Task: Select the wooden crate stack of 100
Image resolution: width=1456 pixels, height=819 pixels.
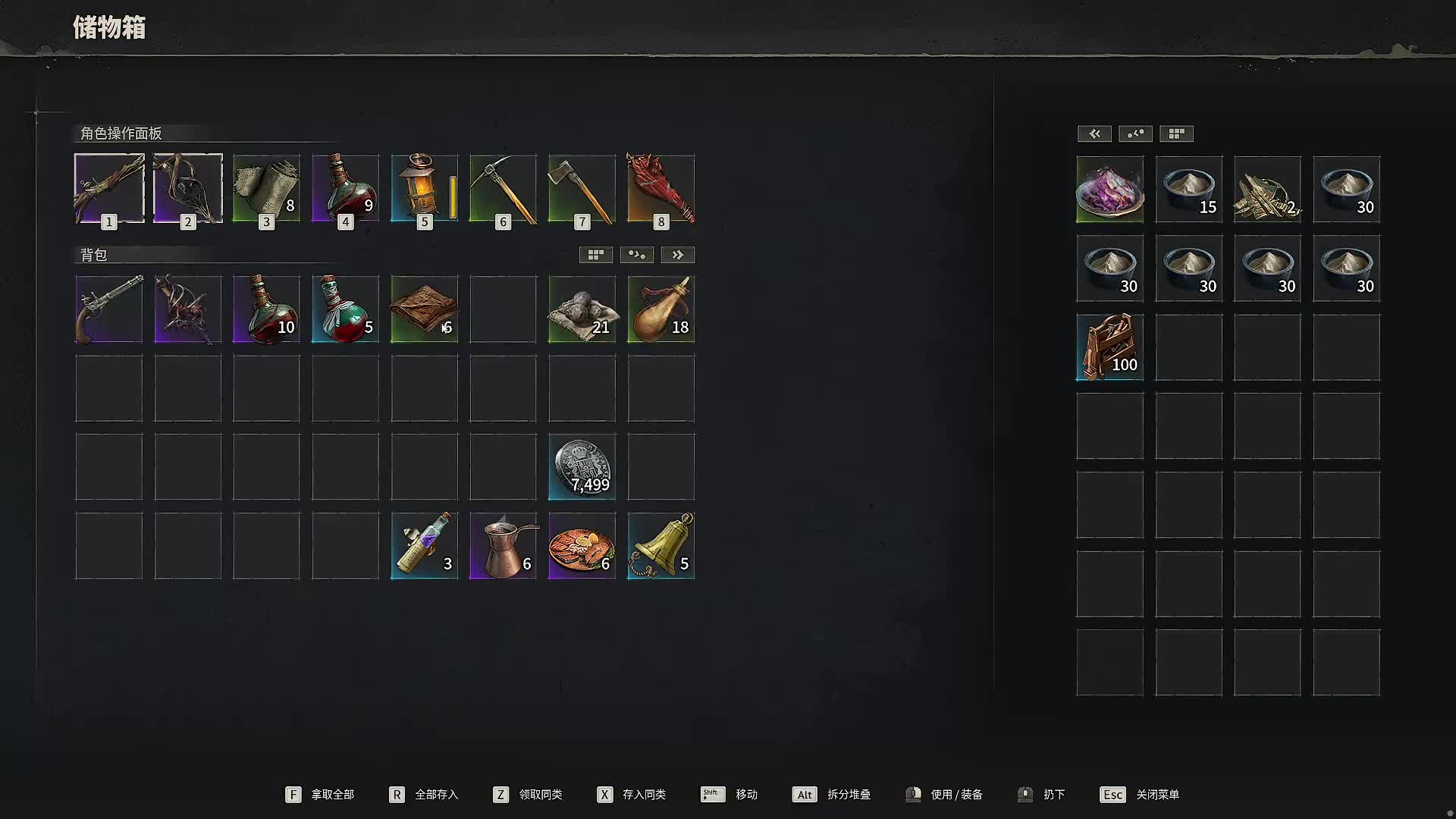Action: [x=1109, y=347]
